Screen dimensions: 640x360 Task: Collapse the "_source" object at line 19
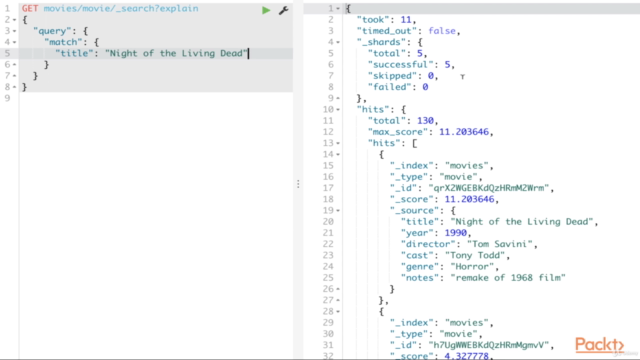pyautogui.click(x=338, y=211)
